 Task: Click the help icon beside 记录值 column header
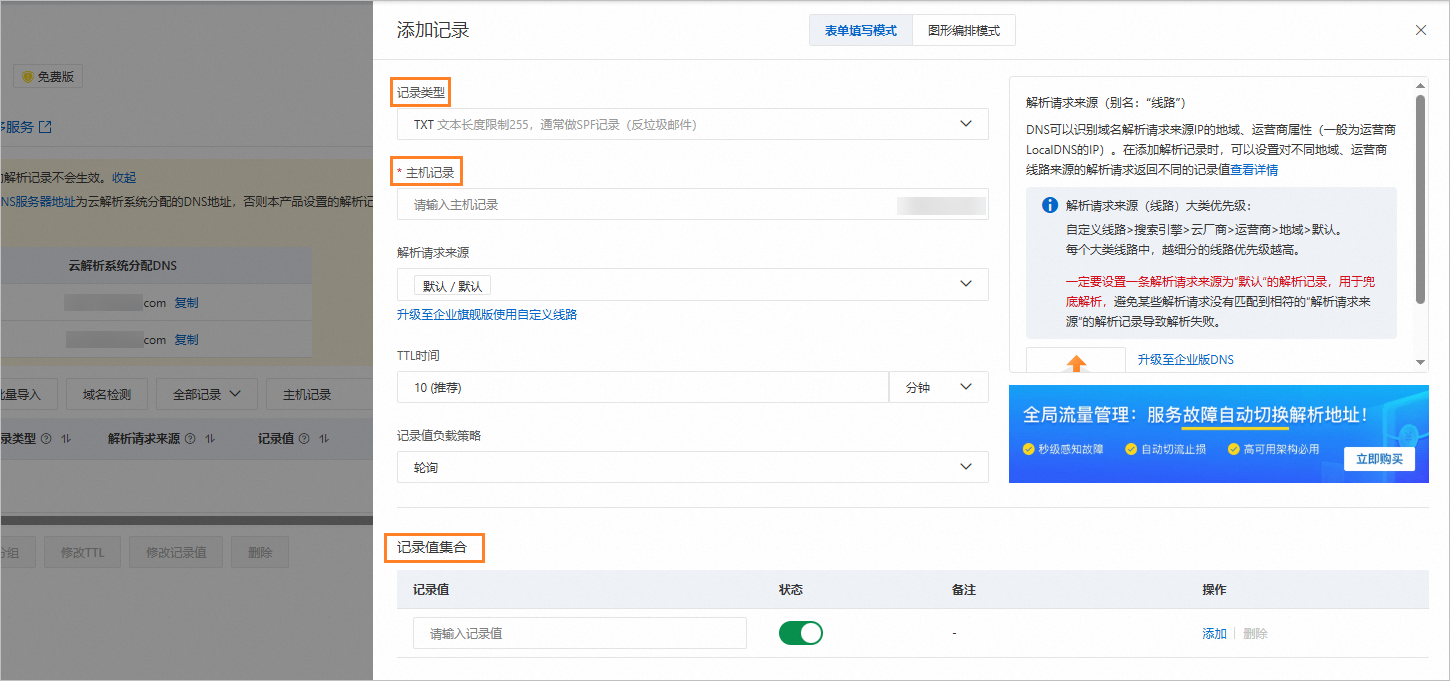pos(304,438)
